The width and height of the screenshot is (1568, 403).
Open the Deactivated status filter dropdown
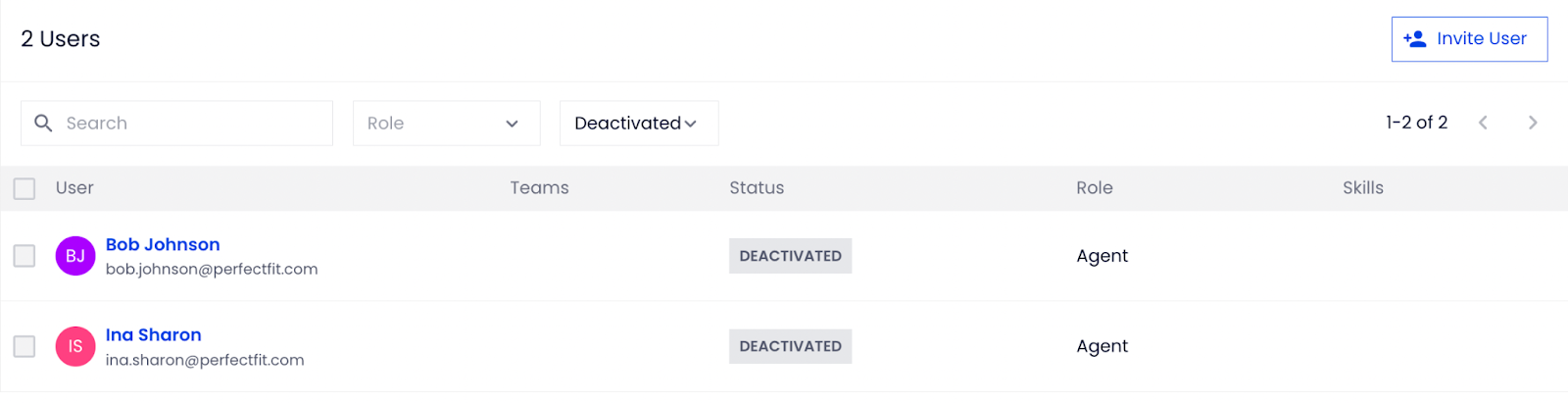point(639,123)
